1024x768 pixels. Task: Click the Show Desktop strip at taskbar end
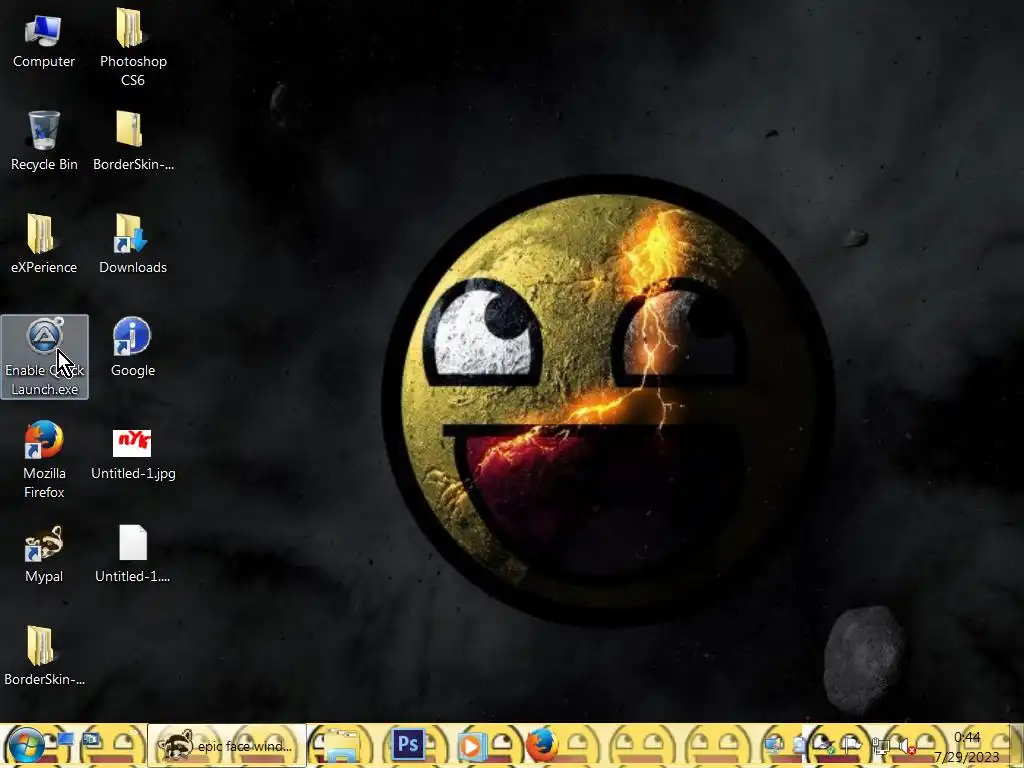coord(1016,744)
